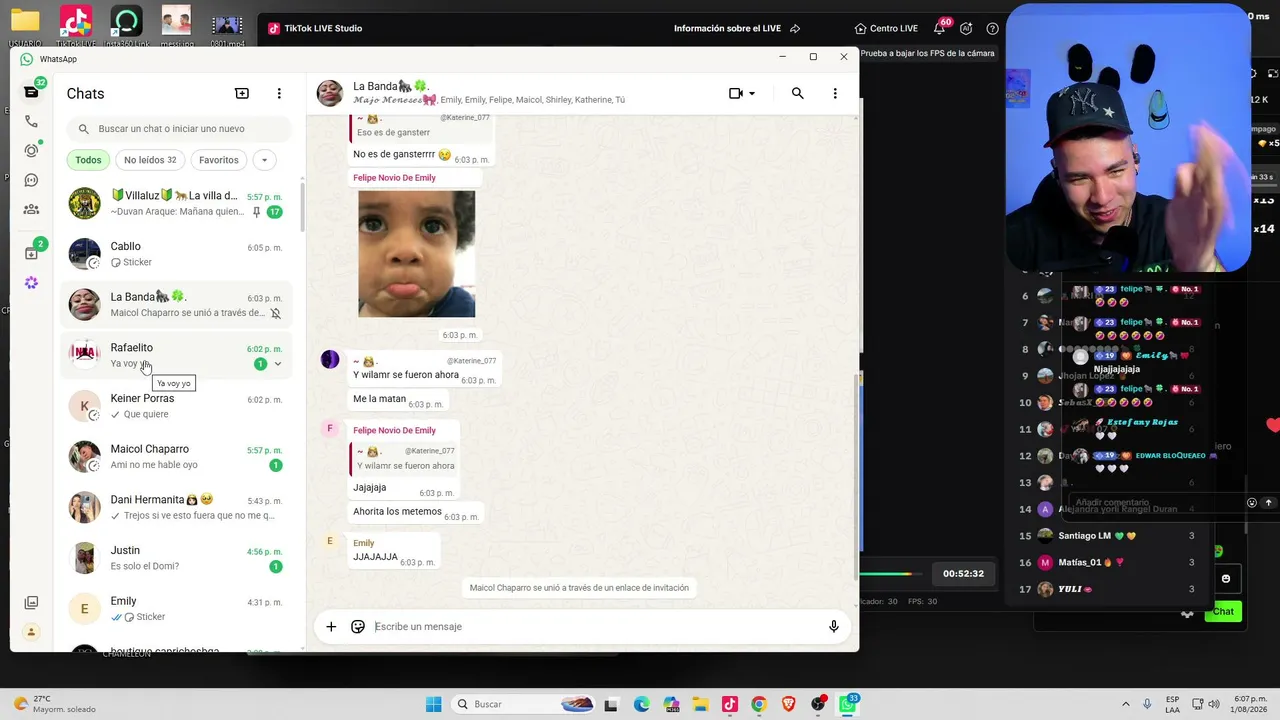Open the purple Meta AI flower icon
This screenshot has width=1280, height=720.
click(x=32, y=283)
